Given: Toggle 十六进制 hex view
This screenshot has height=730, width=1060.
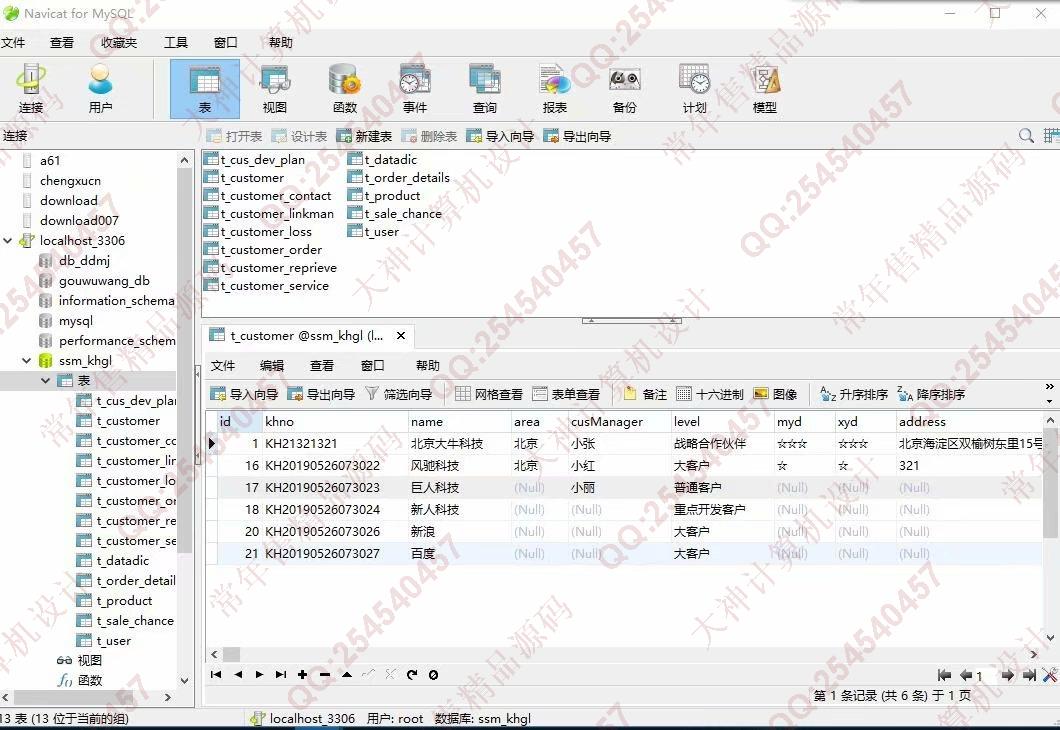Looking at the screenshot, I should coord(710,394).
